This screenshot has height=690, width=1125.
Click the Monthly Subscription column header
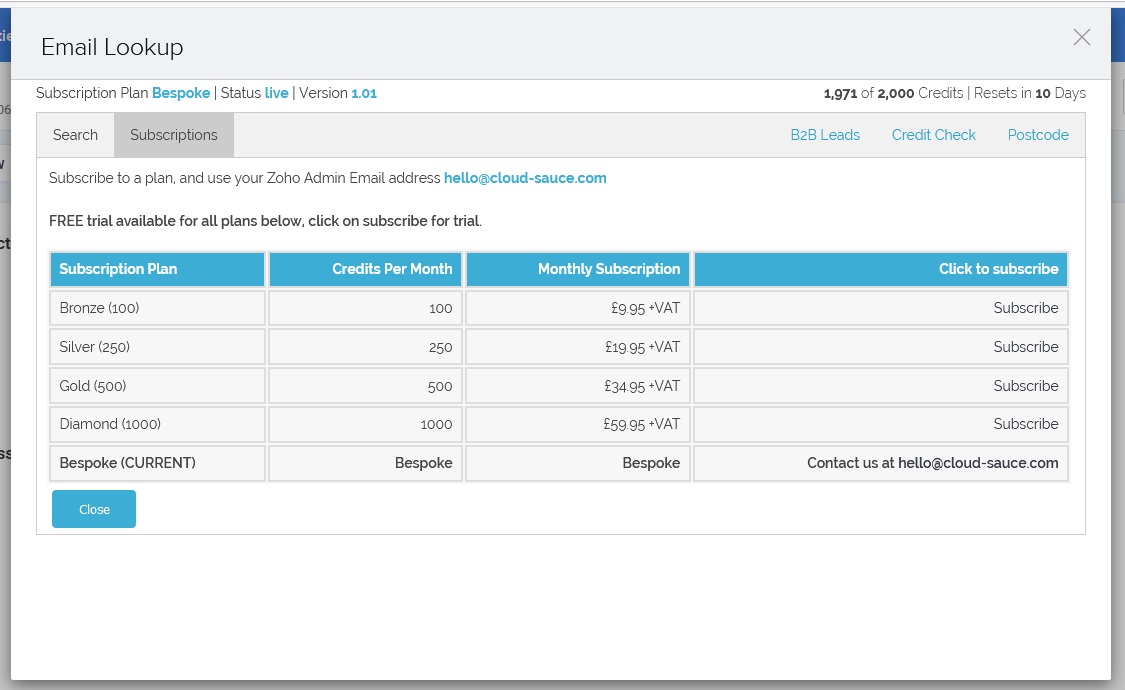(578, 269)
